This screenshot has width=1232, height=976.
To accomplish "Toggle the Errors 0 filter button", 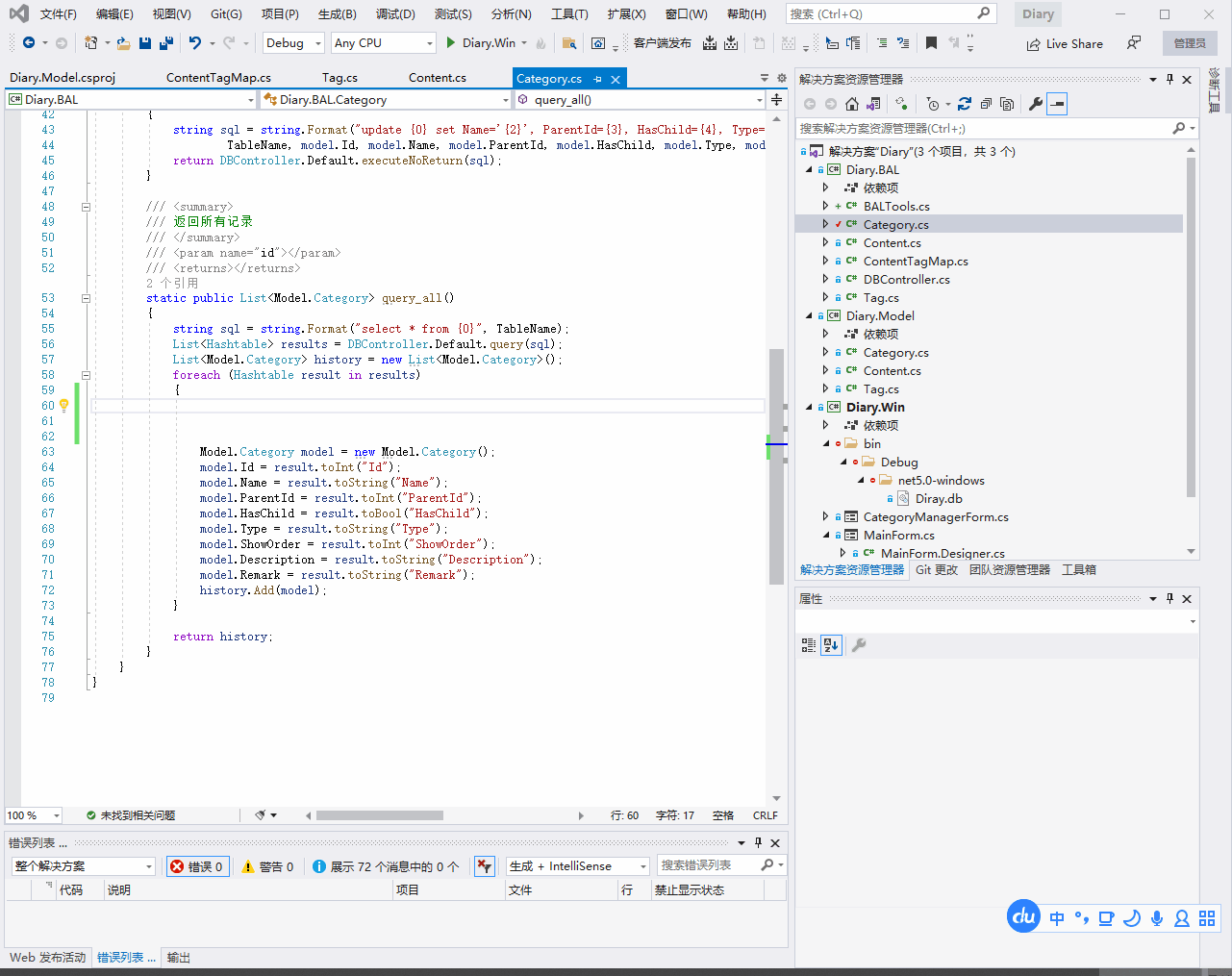I will click(x=197, y=866).
